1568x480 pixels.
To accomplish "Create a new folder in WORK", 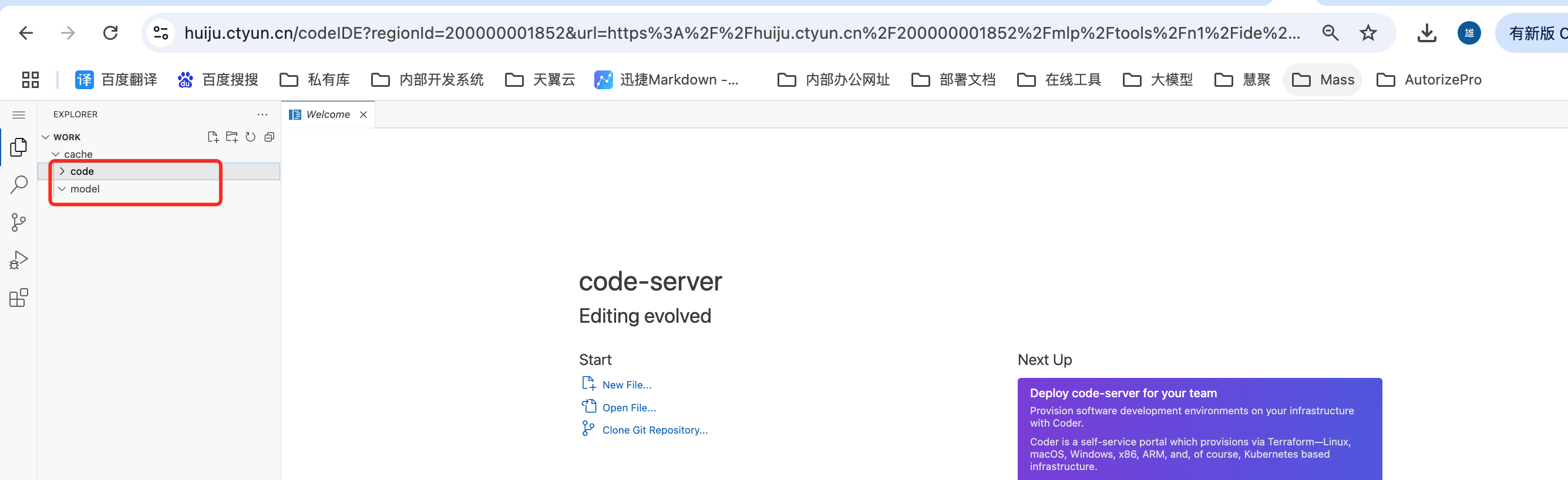I will 232,137.
